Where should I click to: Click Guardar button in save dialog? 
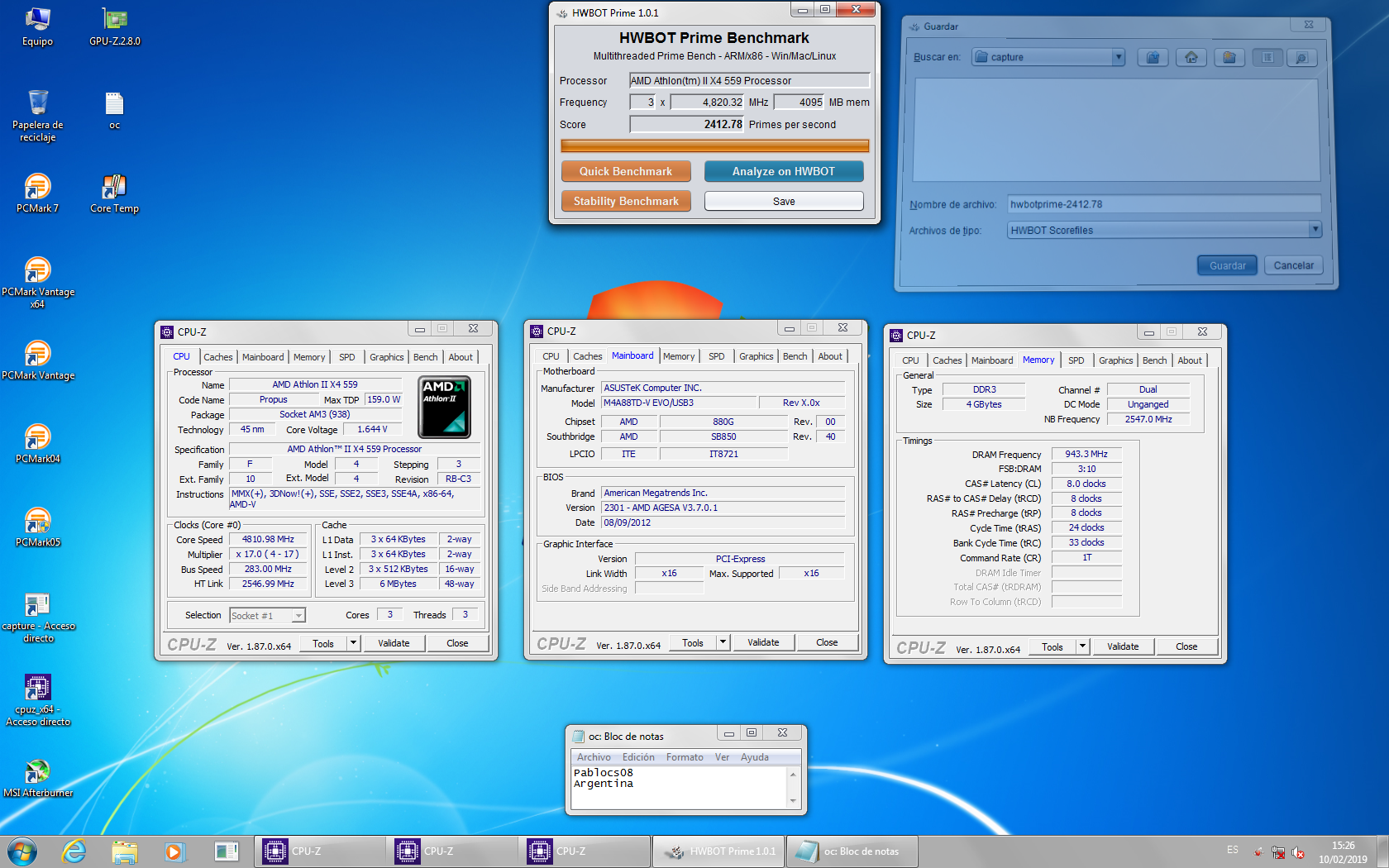tap(1227, 265)
